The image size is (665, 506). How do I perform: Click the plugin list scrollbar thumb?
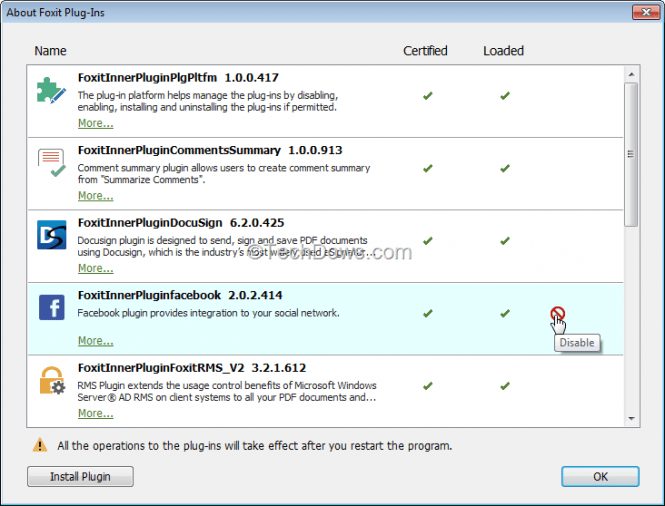[631, 155]
